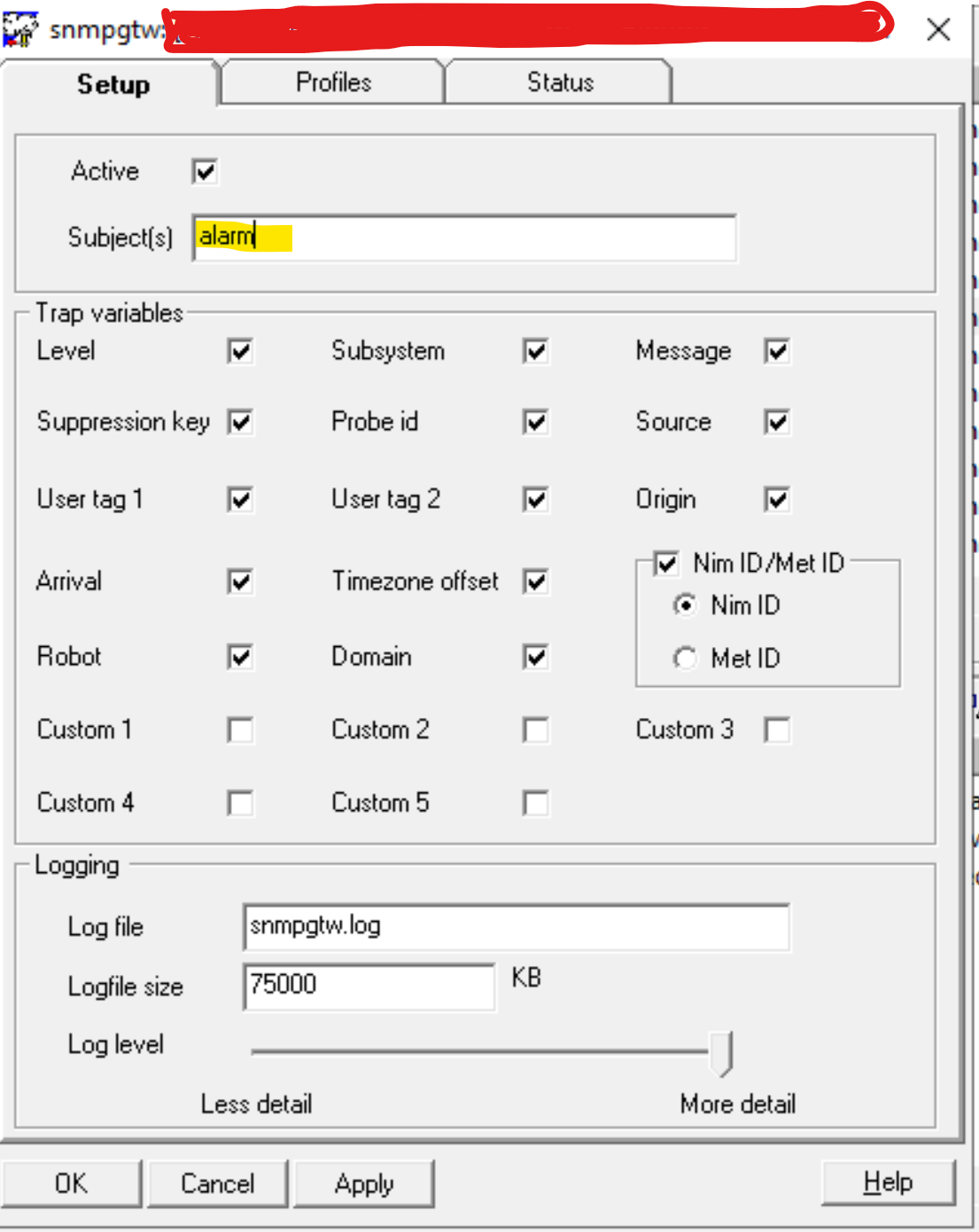Viewport: 979px width, 1232px height.
Task: Click the snmpgtw app icon in title bar
Action: click(19, 30)
